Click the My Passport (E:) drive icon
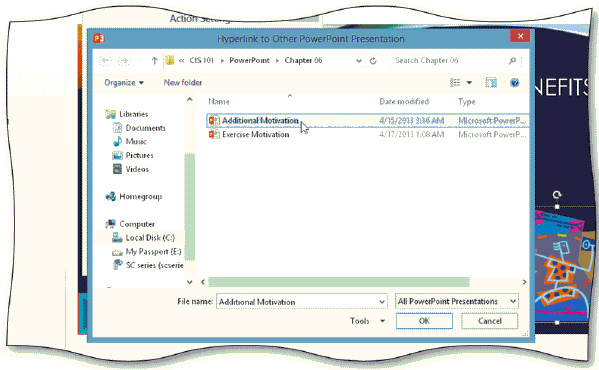This screenshot has width=599, height=370. [x=117, y=252]
